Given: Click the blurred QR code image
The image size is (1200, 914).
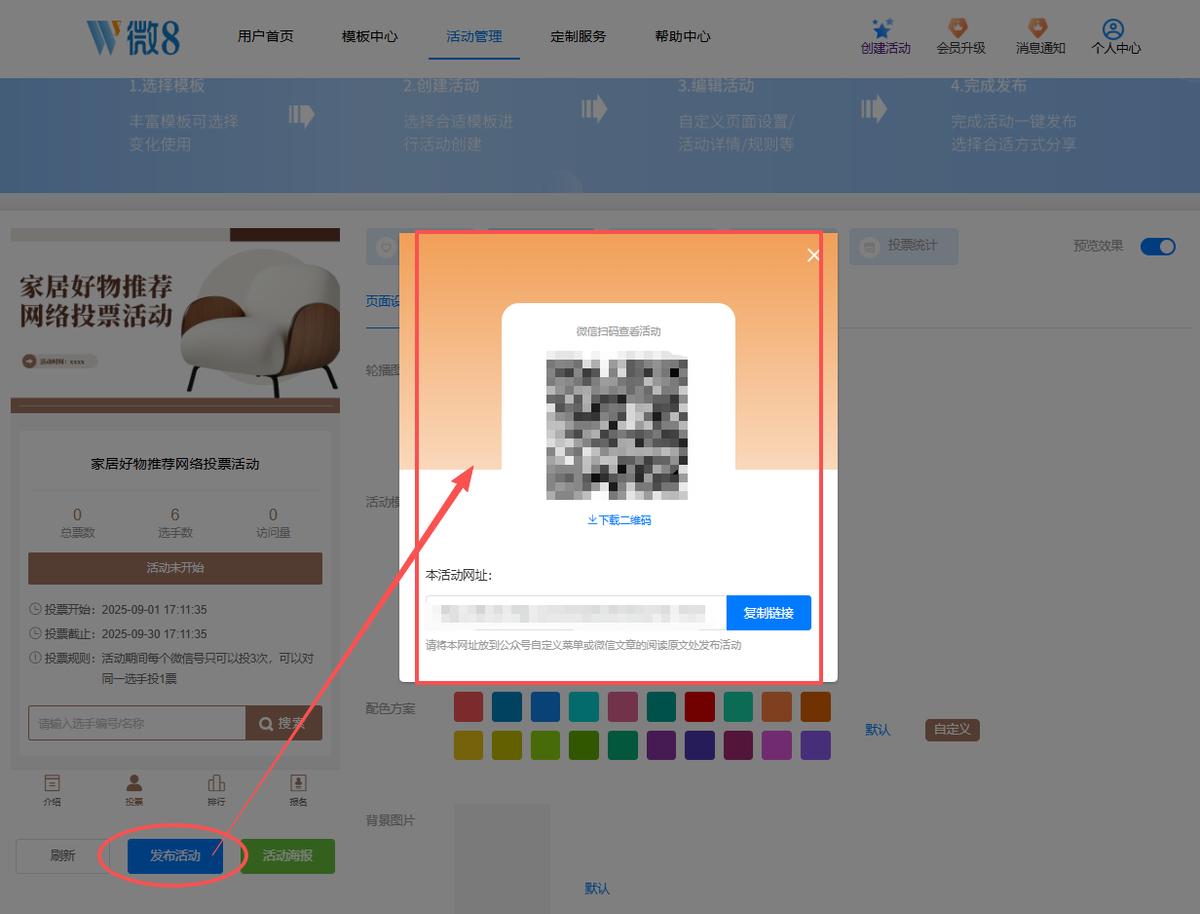Looking at the screenshot, I should pyautogui.click(x=617, y=427).
